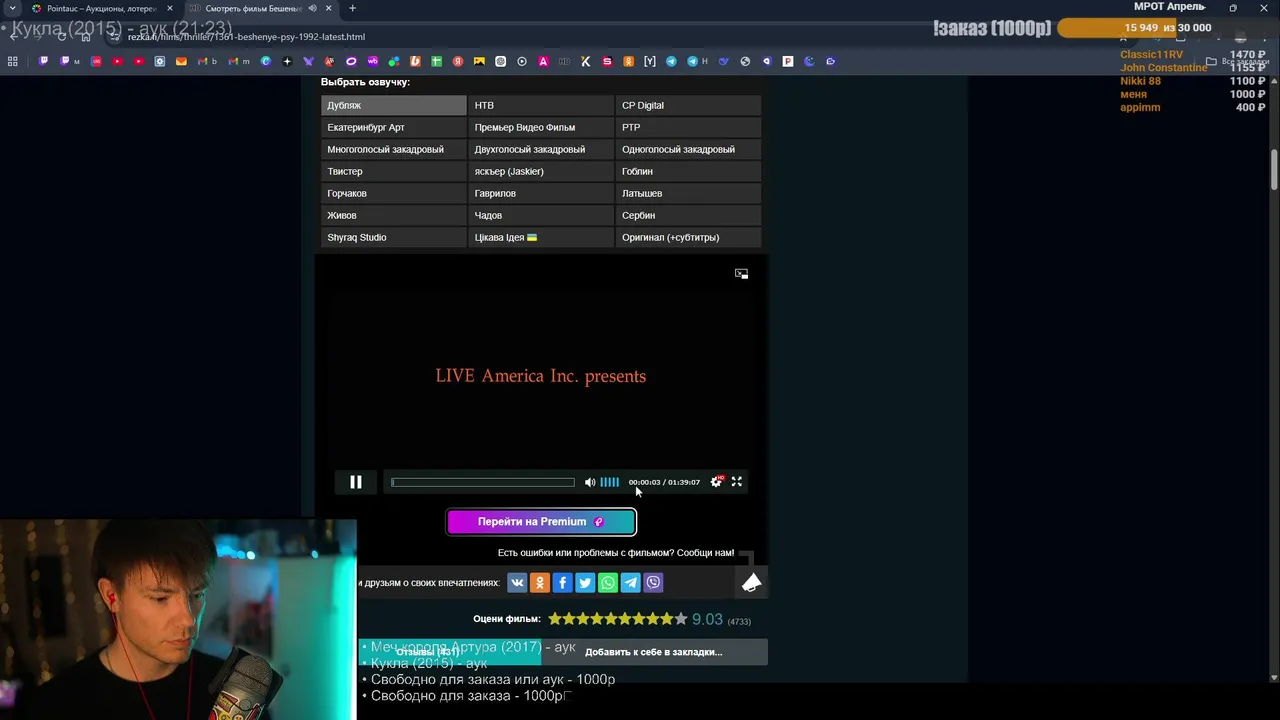
Task: Switch the player to fullscreen
Action: (737, 482)
